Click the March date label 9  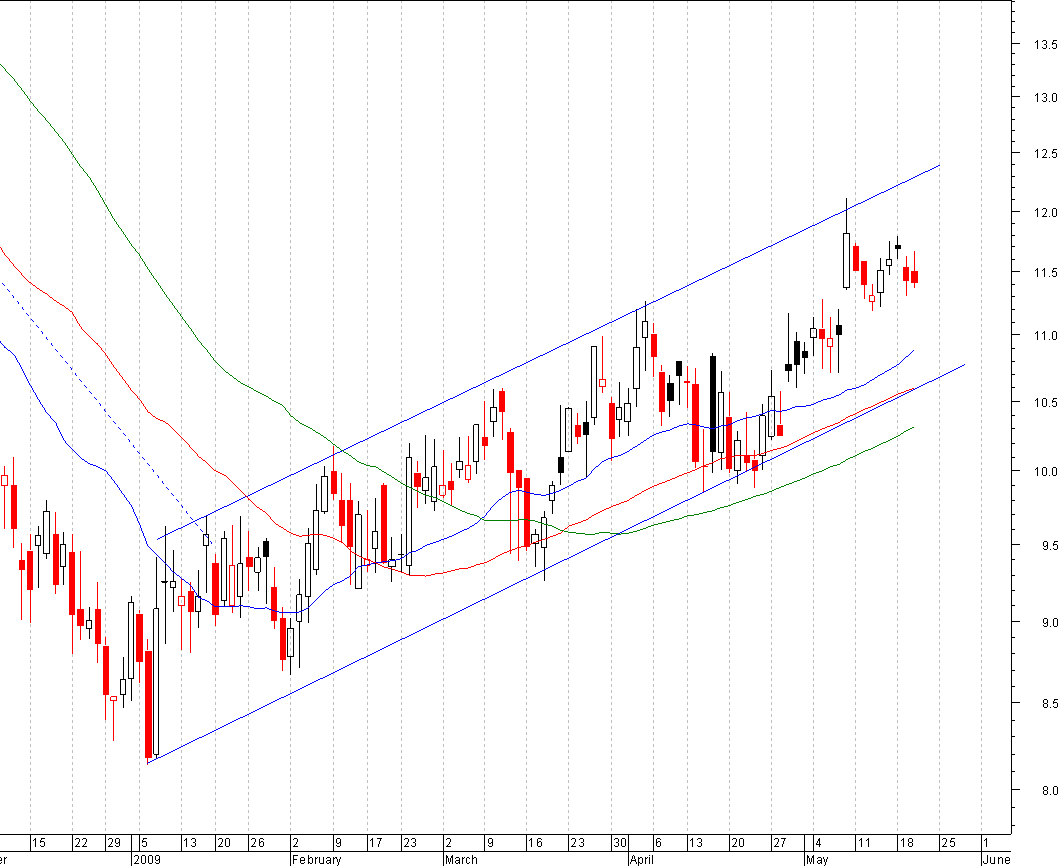pyautogui.click(x=490, y=843)
